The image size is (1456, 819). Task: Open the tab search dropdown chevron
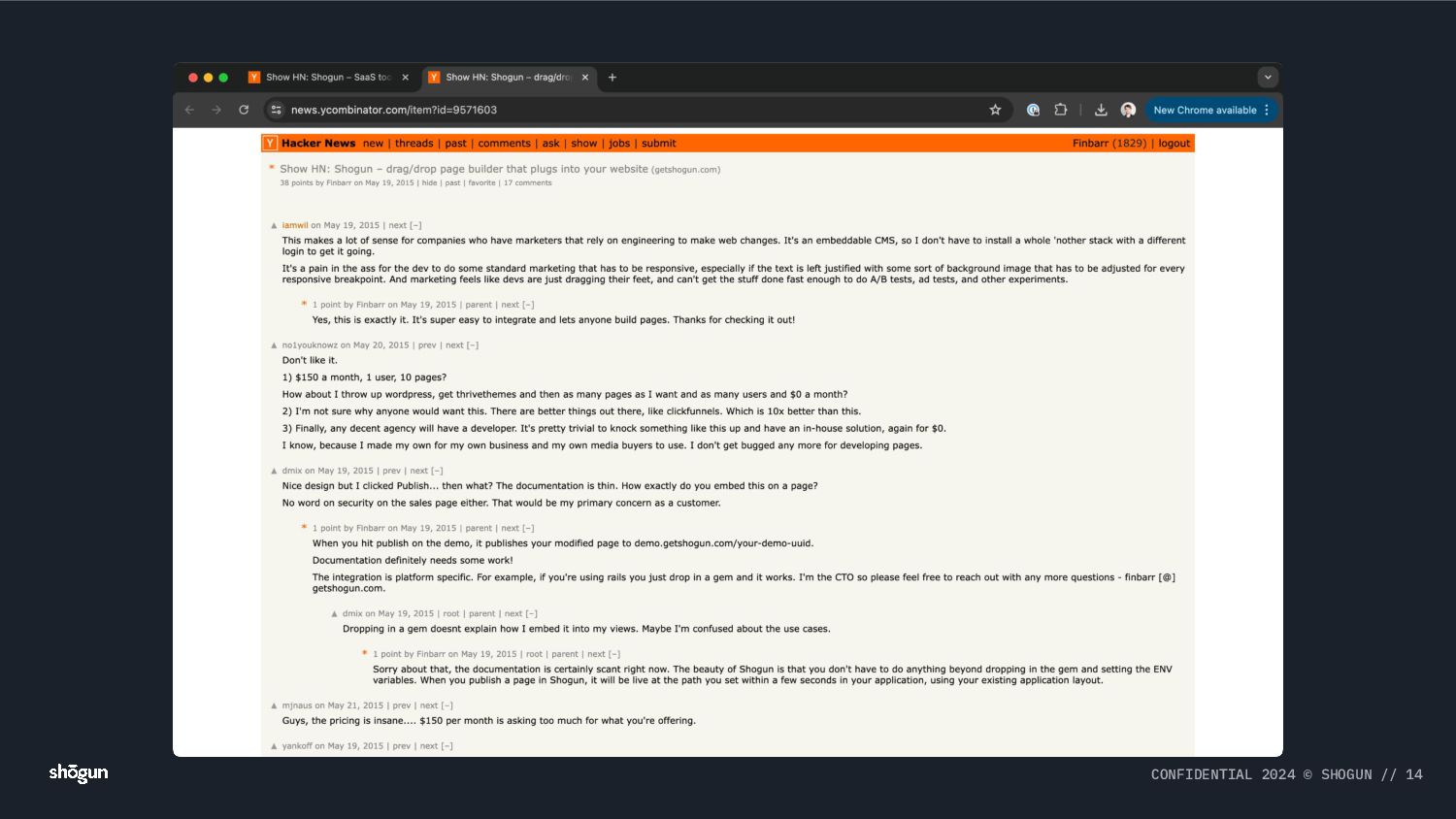click(1268, 77)
